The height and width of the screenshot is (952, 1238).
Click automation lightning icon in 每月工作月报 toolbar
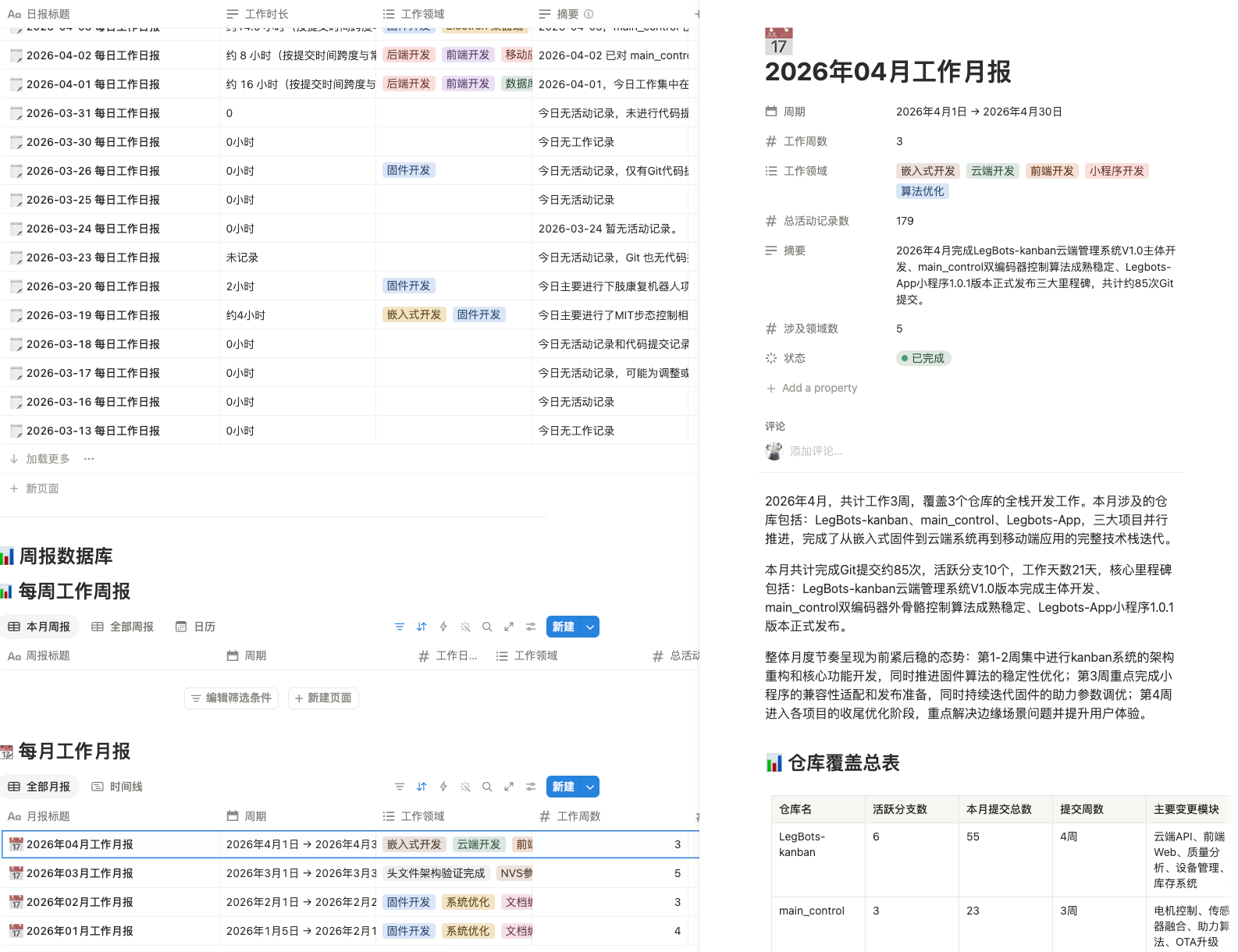[443, 787]
